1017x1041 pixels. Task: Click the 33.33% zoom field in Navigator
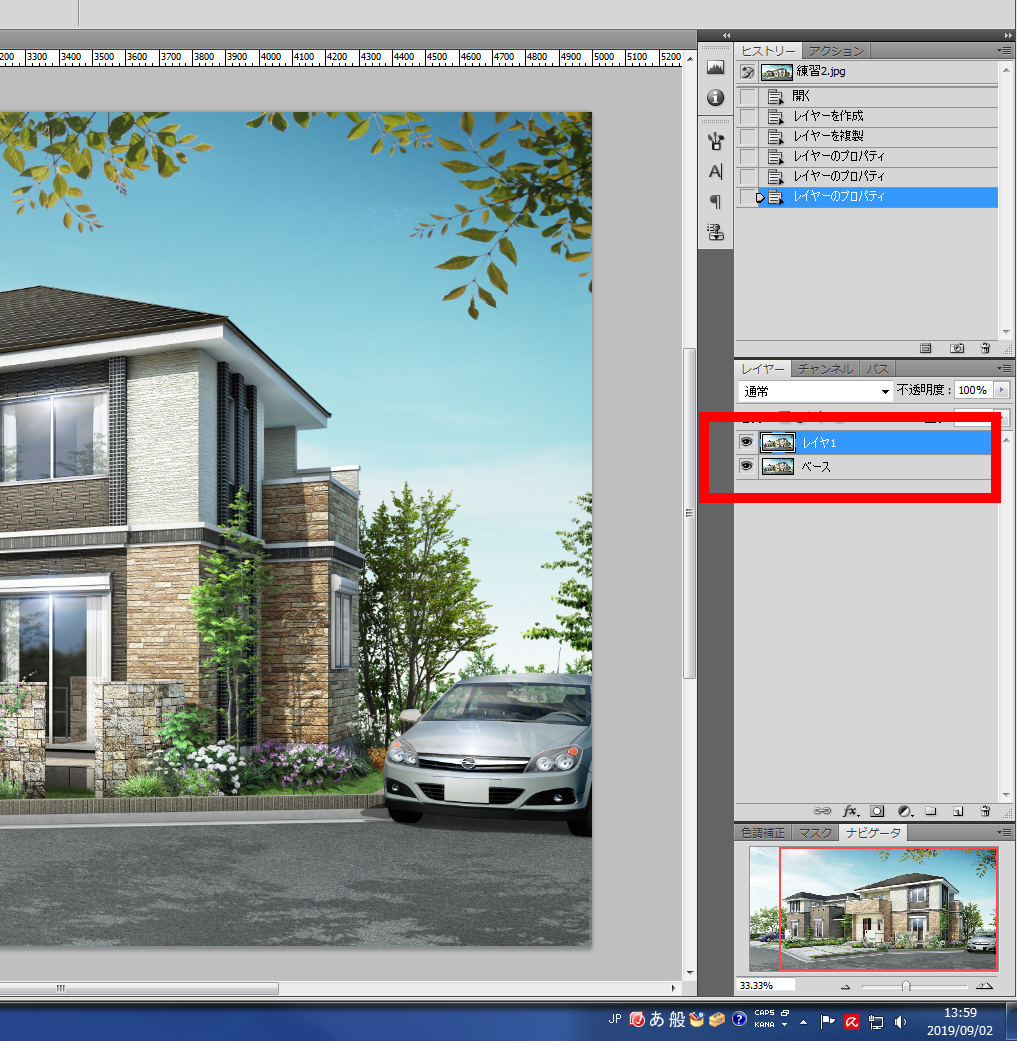point(765,986)
